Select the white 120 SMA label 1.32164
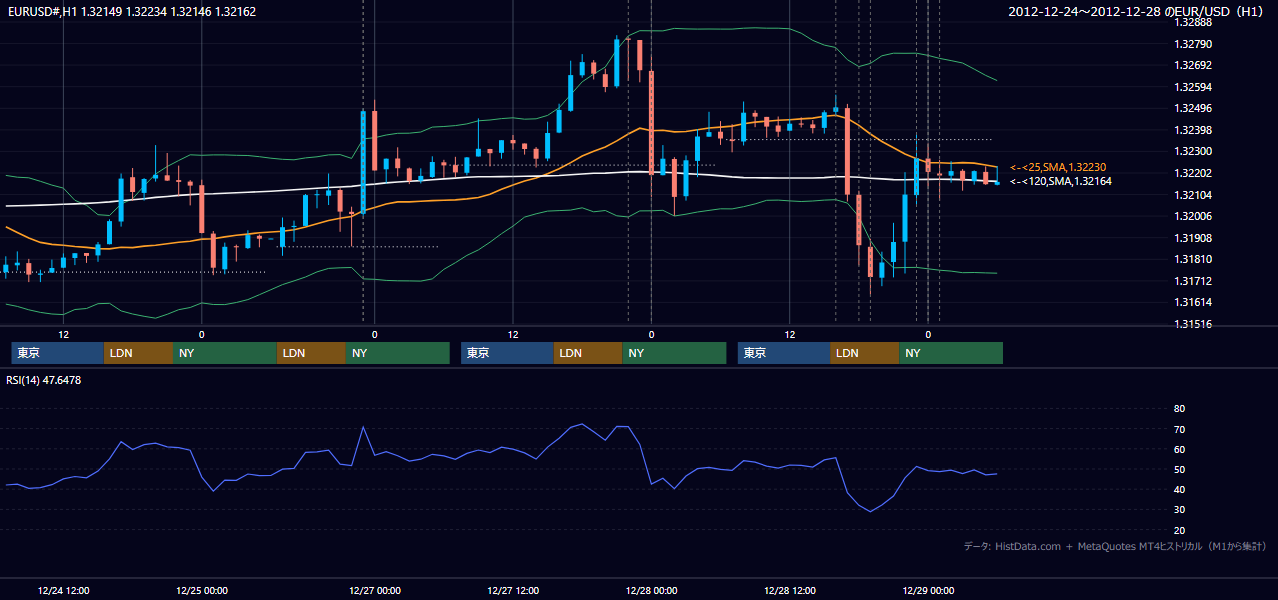The width and height of the screenshot is (1278, 600). pyautogui.click(x=1061, y=181)
